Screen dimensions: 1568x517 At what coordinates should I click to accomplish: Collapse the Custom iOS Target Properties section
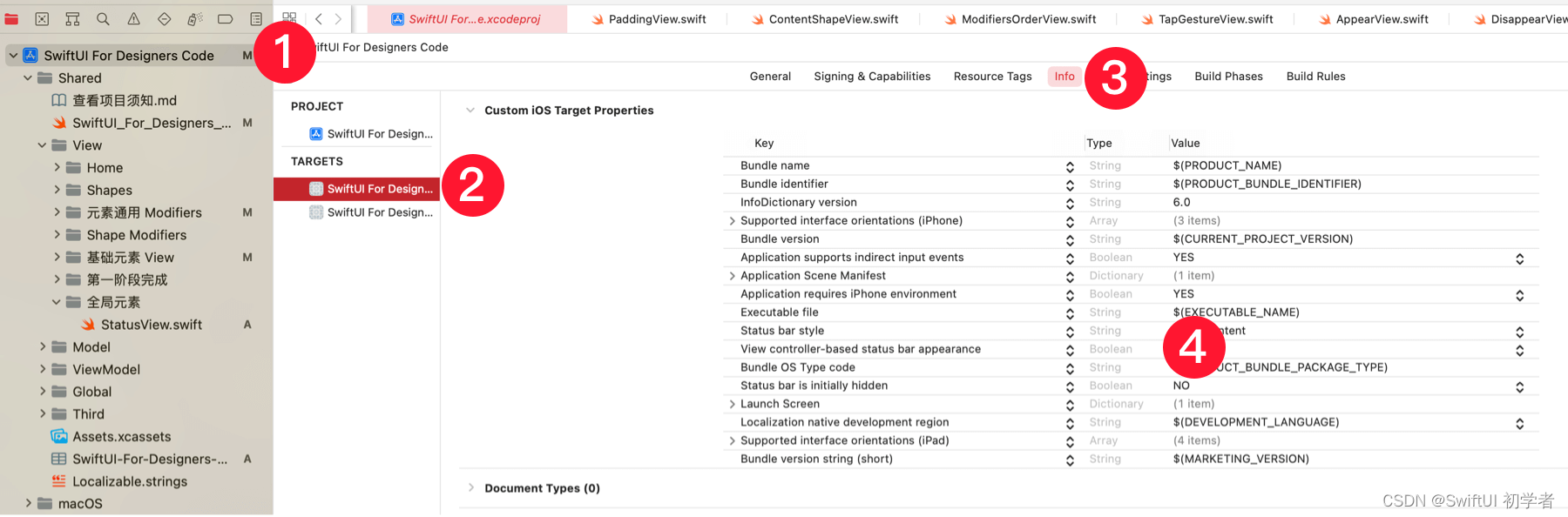click(x=470, y=111)
